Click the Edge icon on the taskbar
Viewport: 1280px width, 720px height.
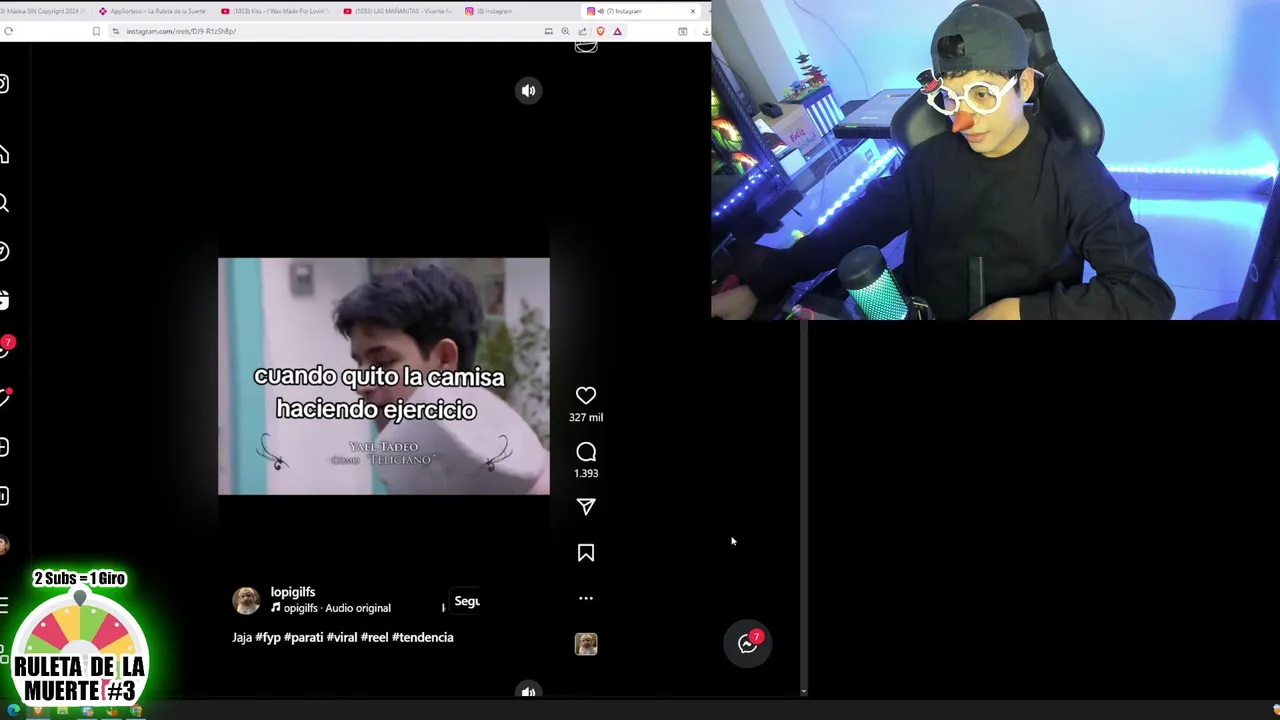point(14,711)
